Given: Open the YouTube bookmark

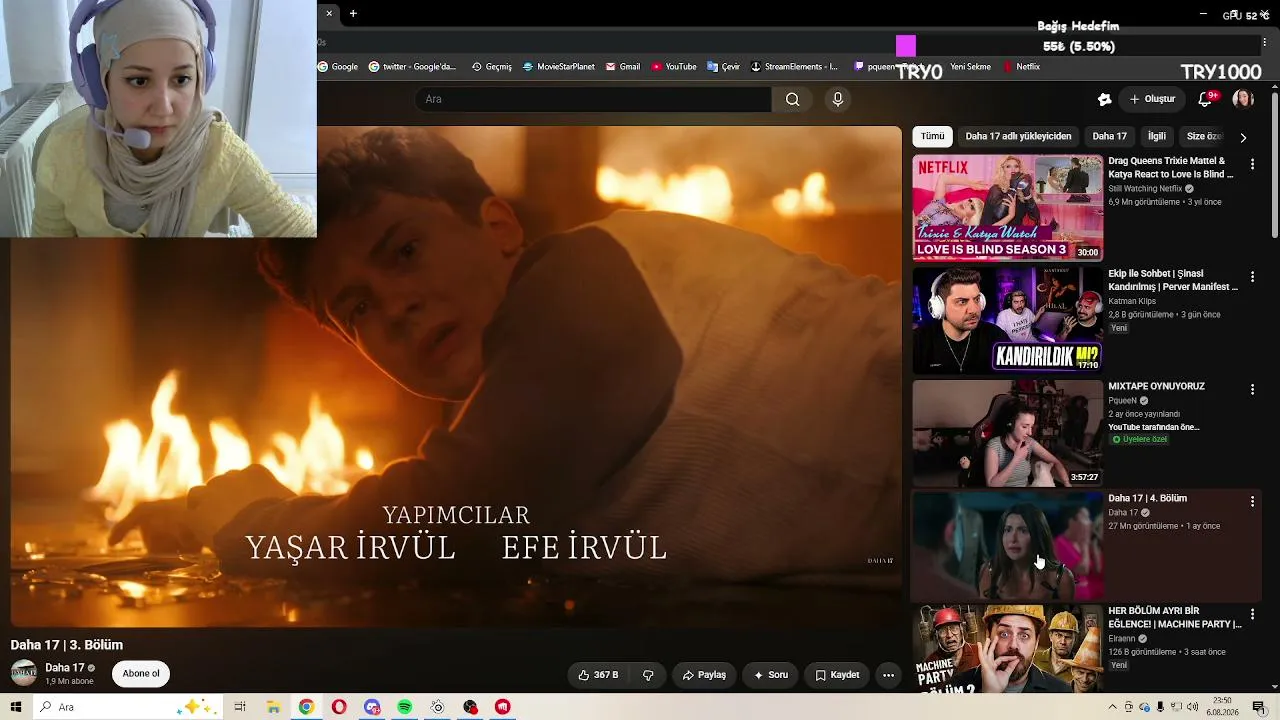Looking at the screenshot, I should [674, 67].
